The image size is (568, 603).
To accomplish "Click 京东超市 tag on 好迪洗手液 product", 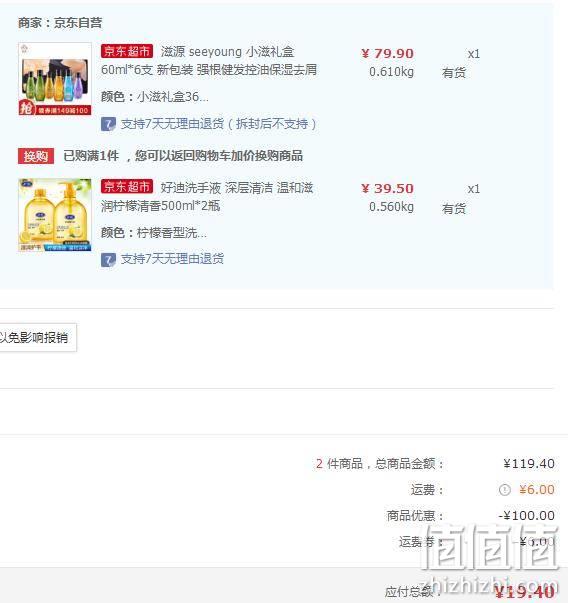I will 127,187.
